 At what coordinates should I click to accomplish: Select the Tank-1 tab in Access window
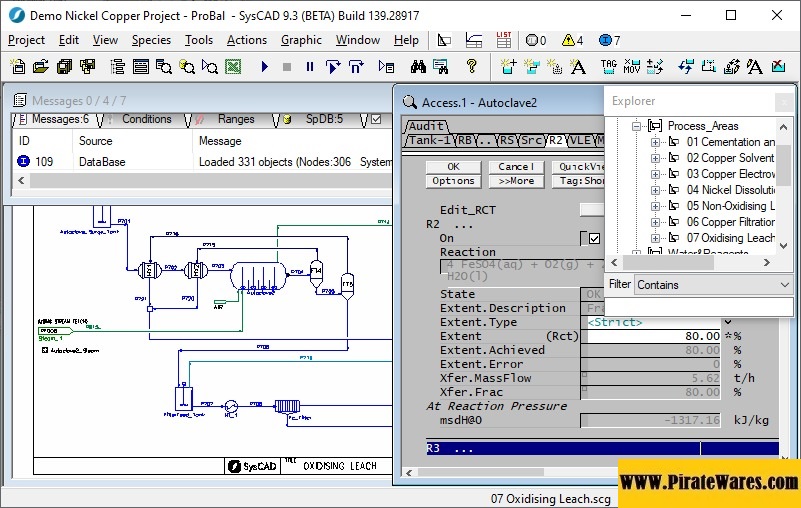[x=430, y=140]
